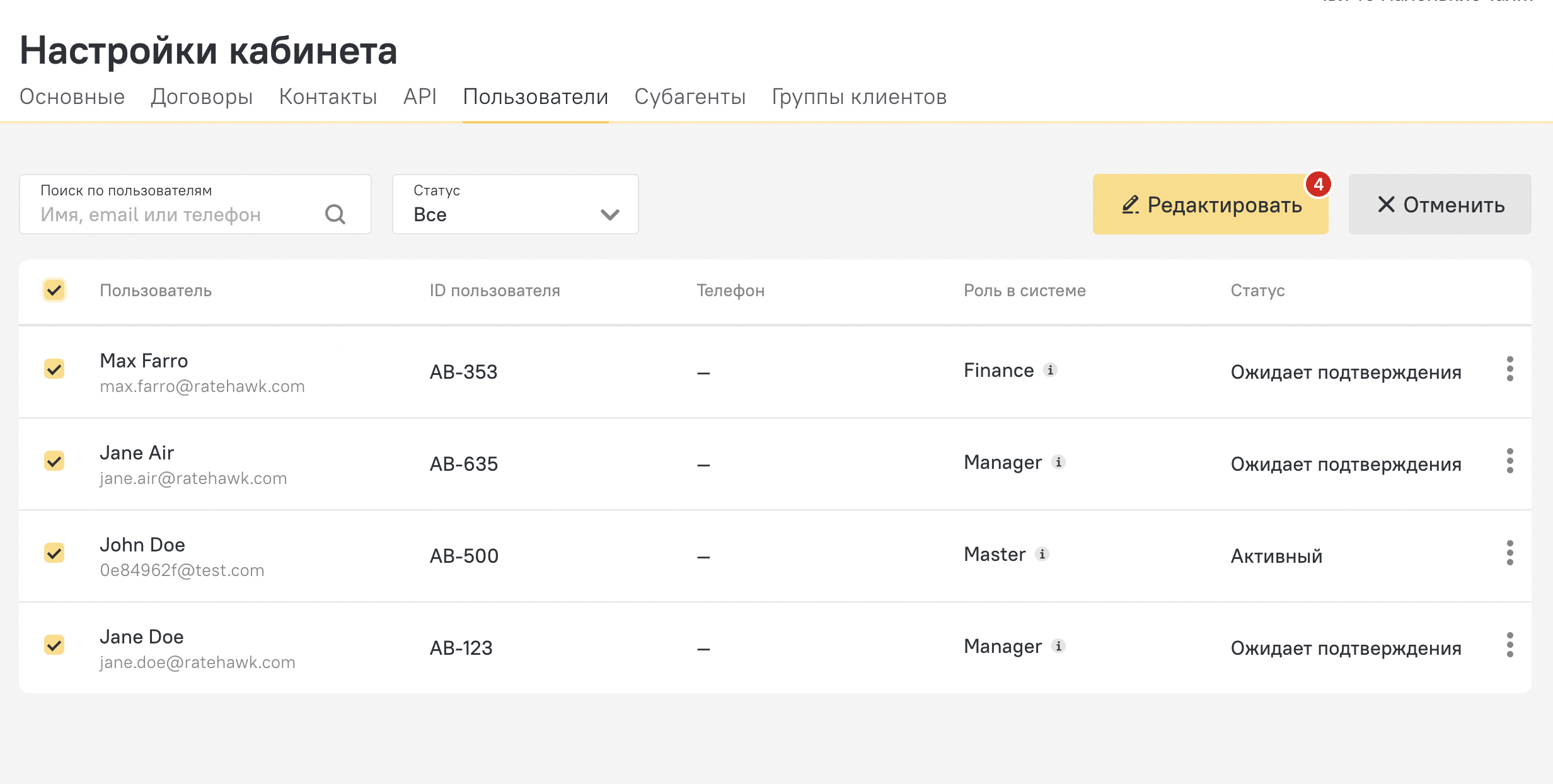Switch to the Субагенты tab
Viewport: 1553px width, 784px height.
(690, 97)
